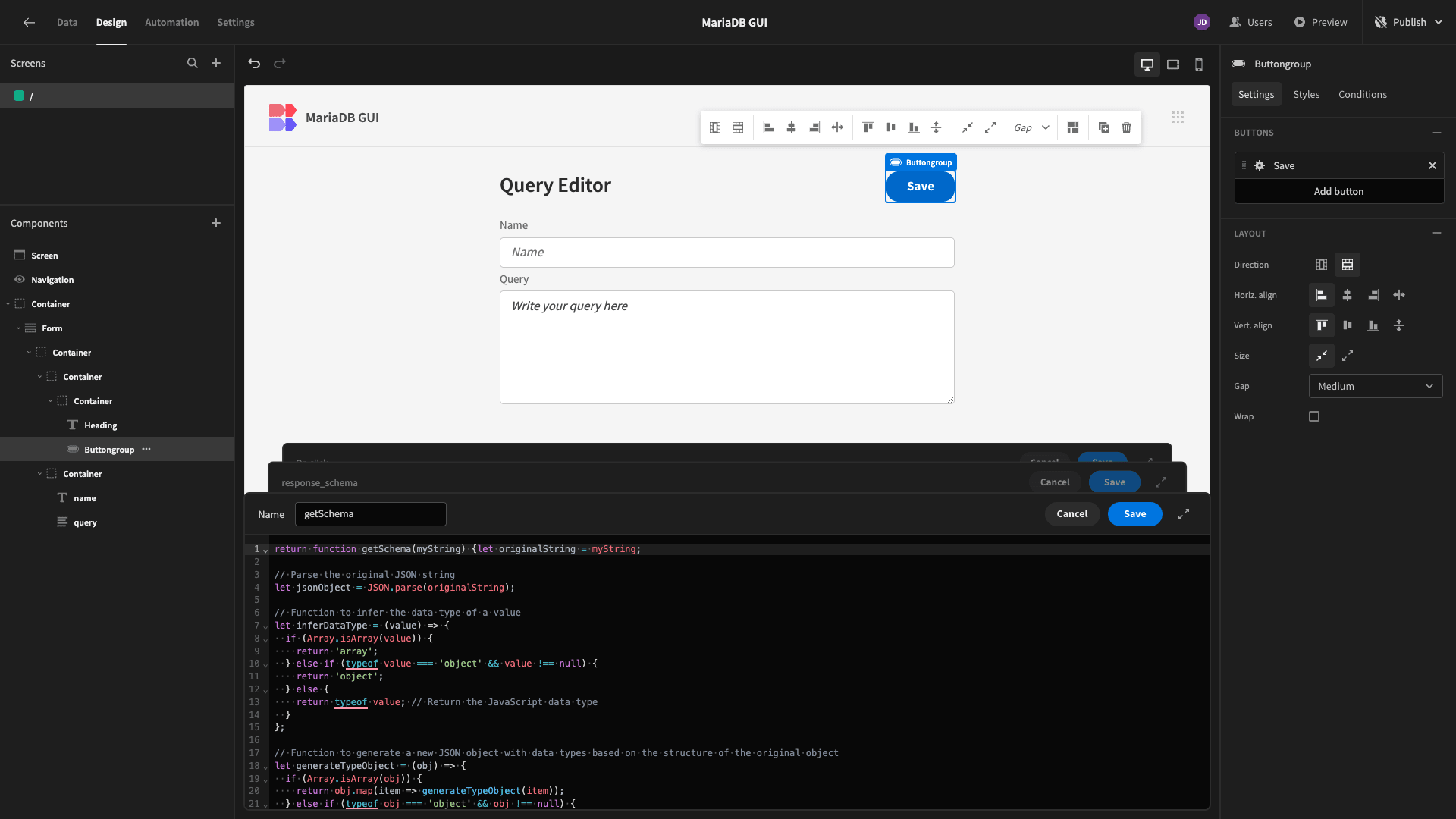Image resolution: width=1456 pixels, height=819 pixels.
Task: Duplicate the Buttongroup from the floating toolbar
Action: click(1104, 127)
